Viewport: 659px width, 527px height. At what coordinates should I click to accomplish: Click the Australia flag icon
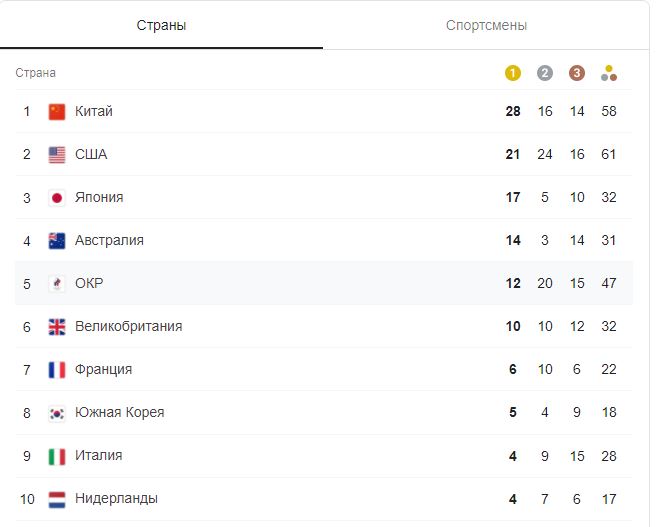57,241
